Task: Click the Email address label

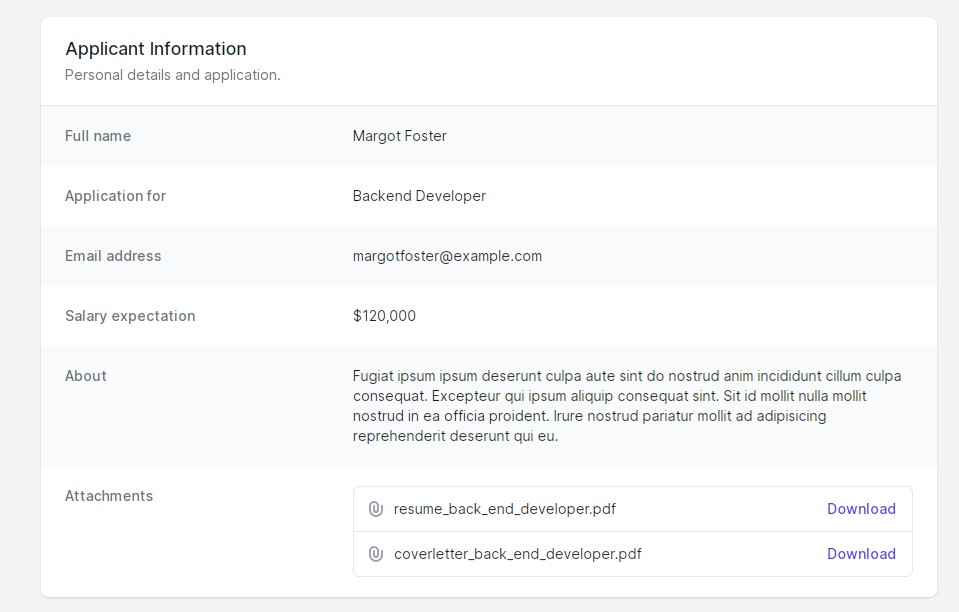Action: (113, 256)
